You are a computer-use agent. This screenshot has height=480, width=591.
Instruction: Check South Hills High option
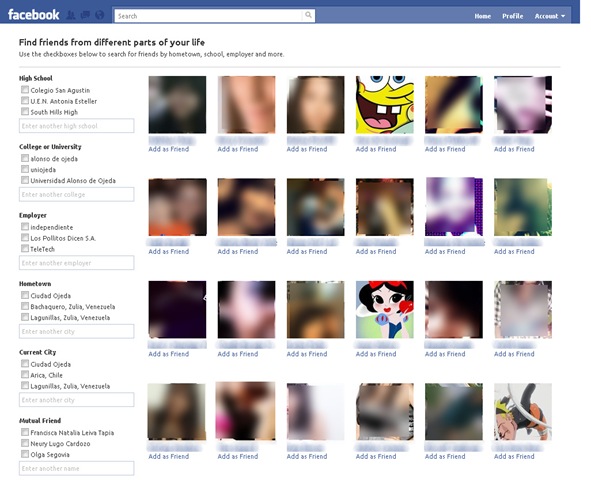pos(25,112)
